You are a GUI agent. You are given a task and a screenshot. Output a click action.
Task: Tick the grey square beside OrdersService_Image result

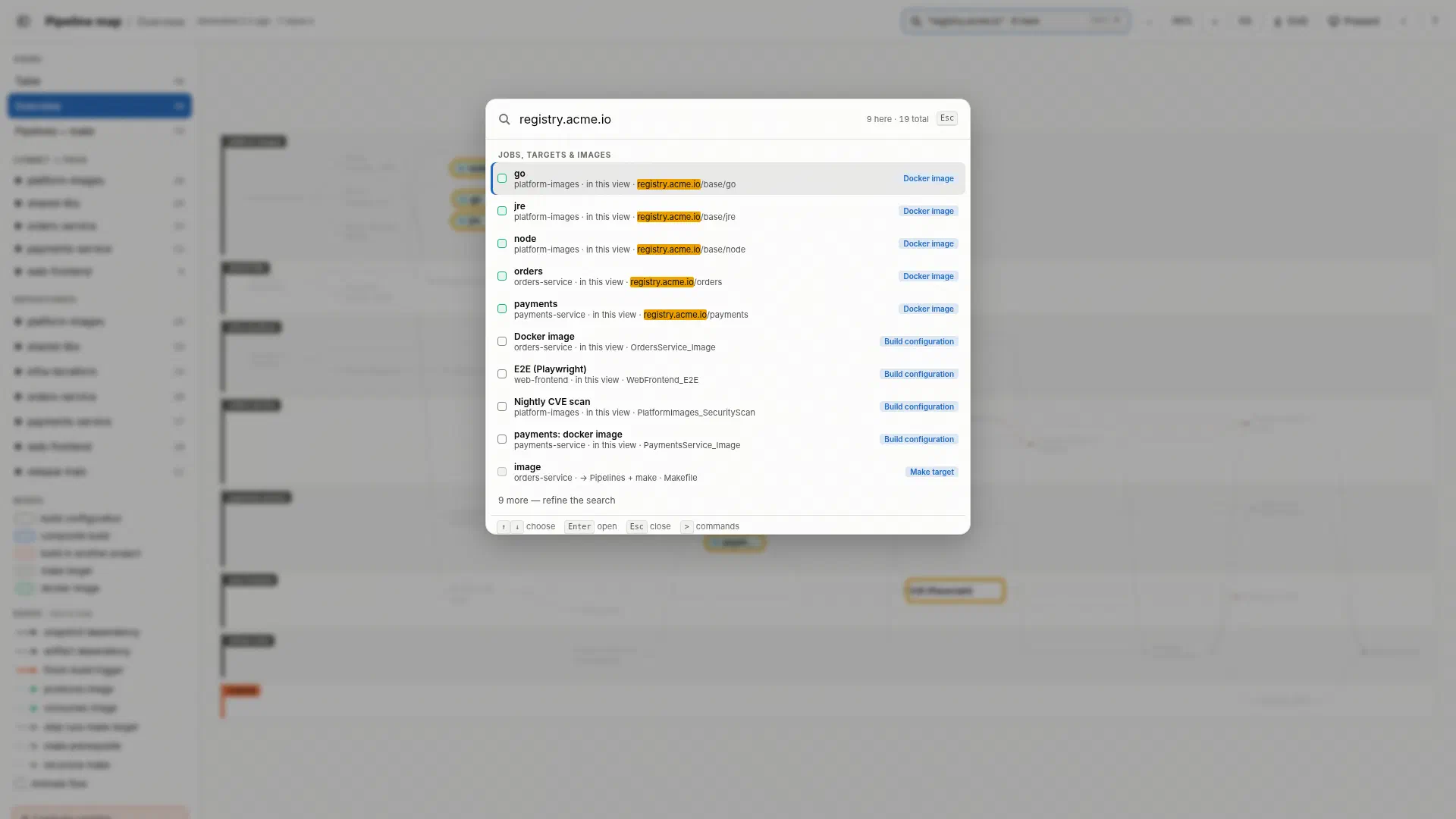[502, 341]
